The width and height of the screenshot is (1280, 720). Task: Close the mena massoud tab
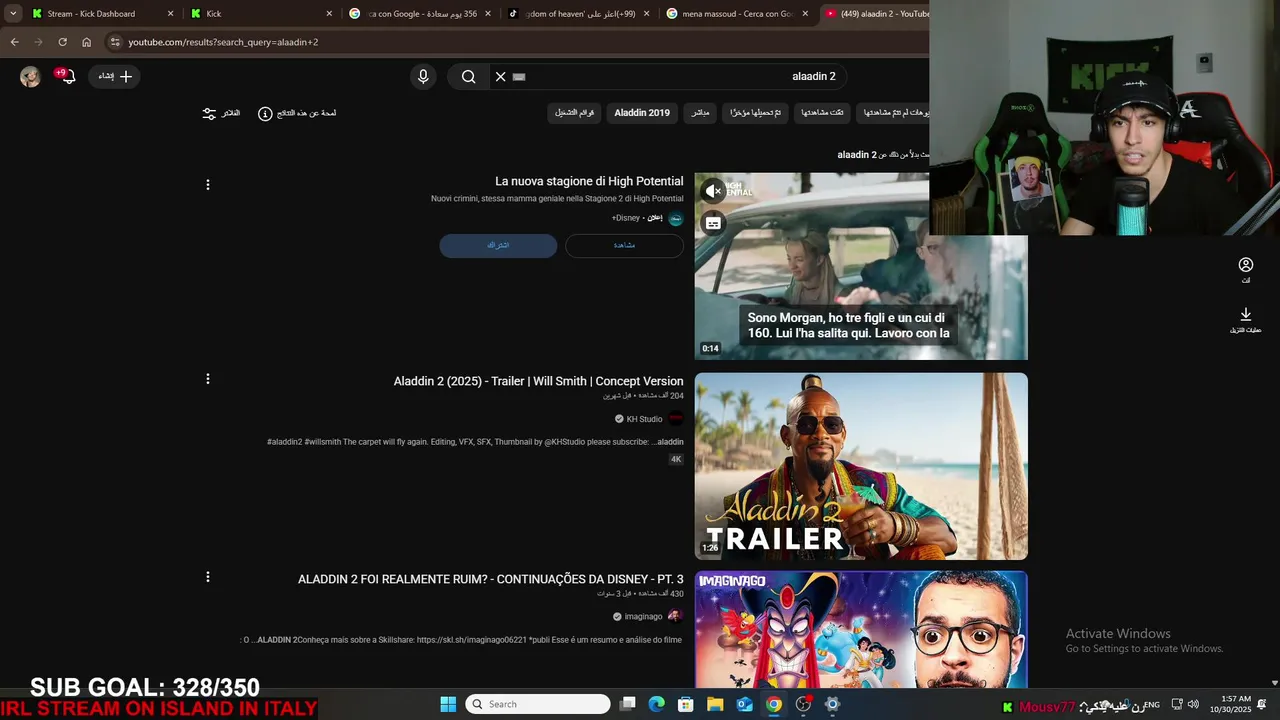806,14
